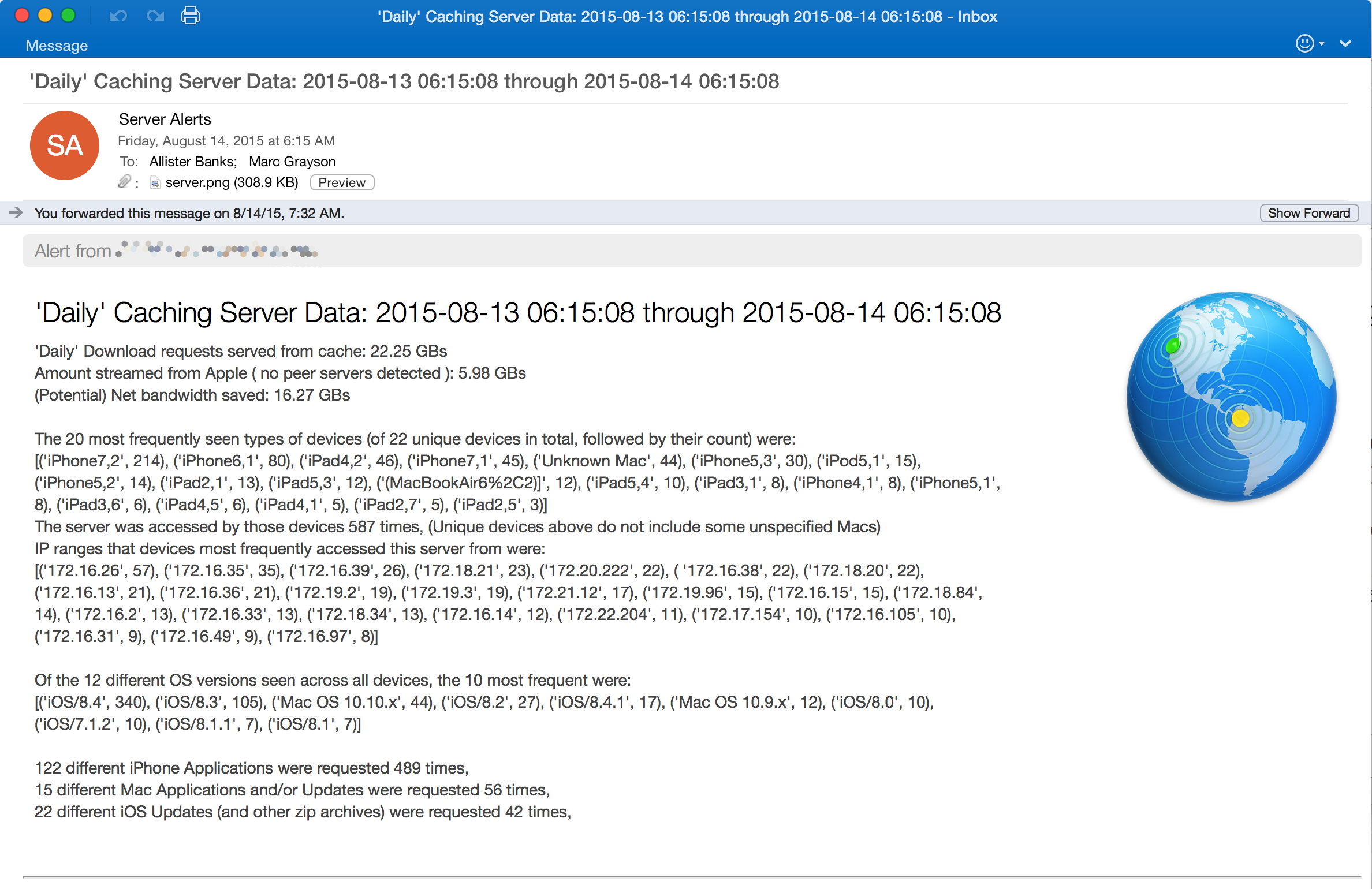Click the paperclip attachment icon
Viewport: 1372px width, 889px height.
[x=124, y=182]
